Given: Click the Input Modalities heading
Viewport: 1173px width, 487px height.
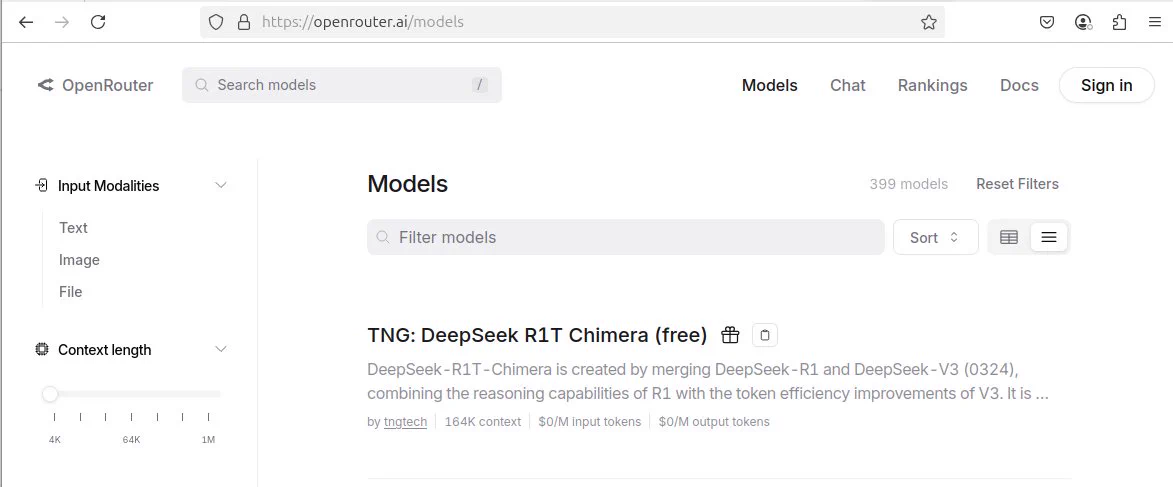Looking at the screenshot, I should [x=108, y=186].
